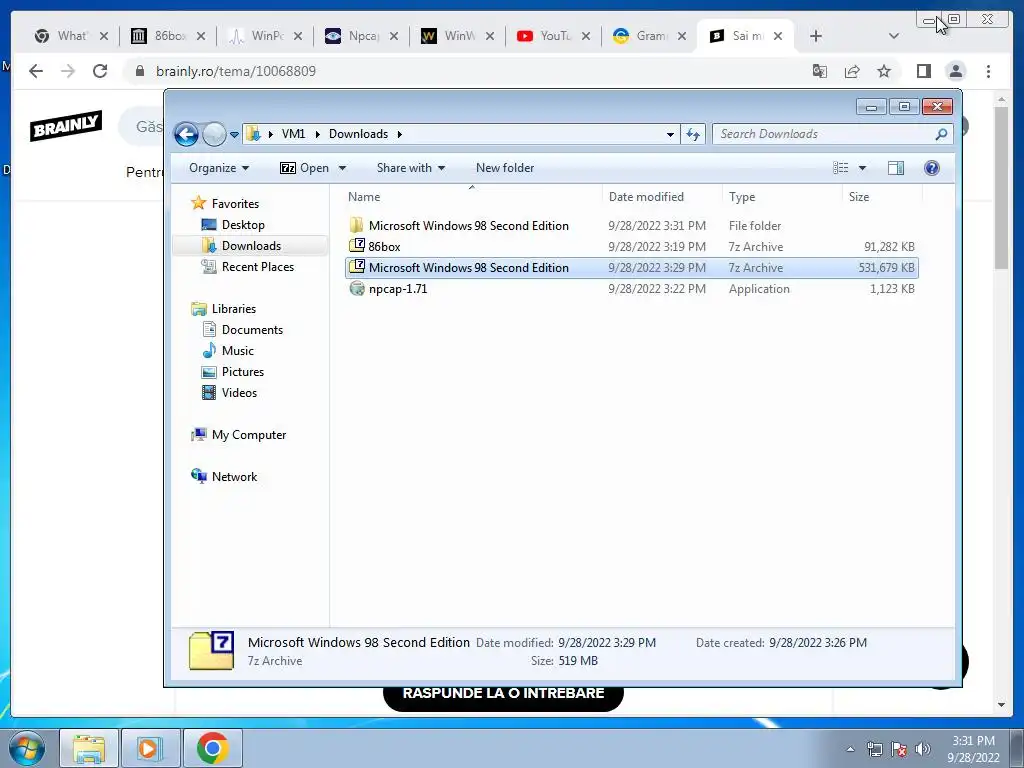Screen dimensions: 1024x768
Task: Select the 86box 7z archive file
Action: [631, 247]
